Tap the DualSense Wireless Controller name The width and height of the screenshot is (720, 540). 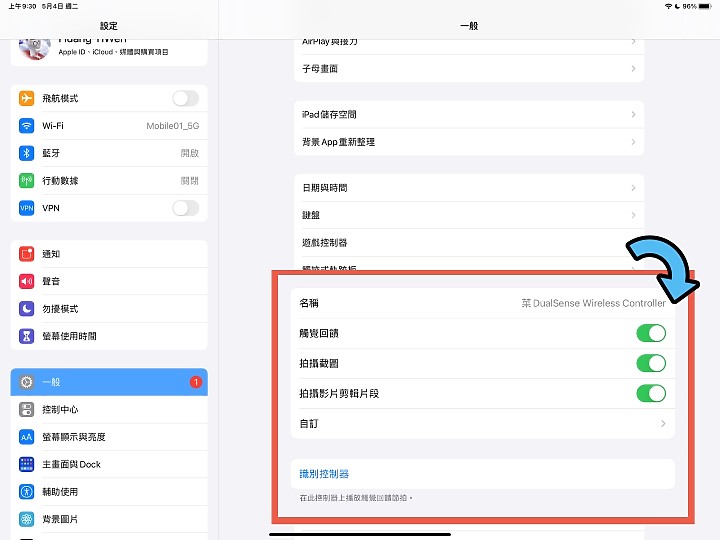[593, 303]
